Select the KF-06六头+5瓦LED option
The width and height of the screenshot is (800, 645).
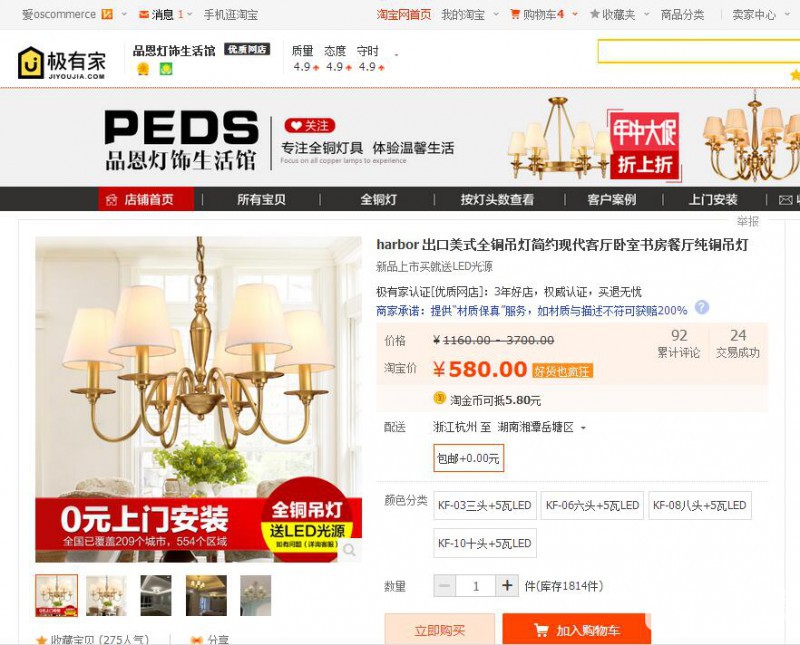coord(592,505)
